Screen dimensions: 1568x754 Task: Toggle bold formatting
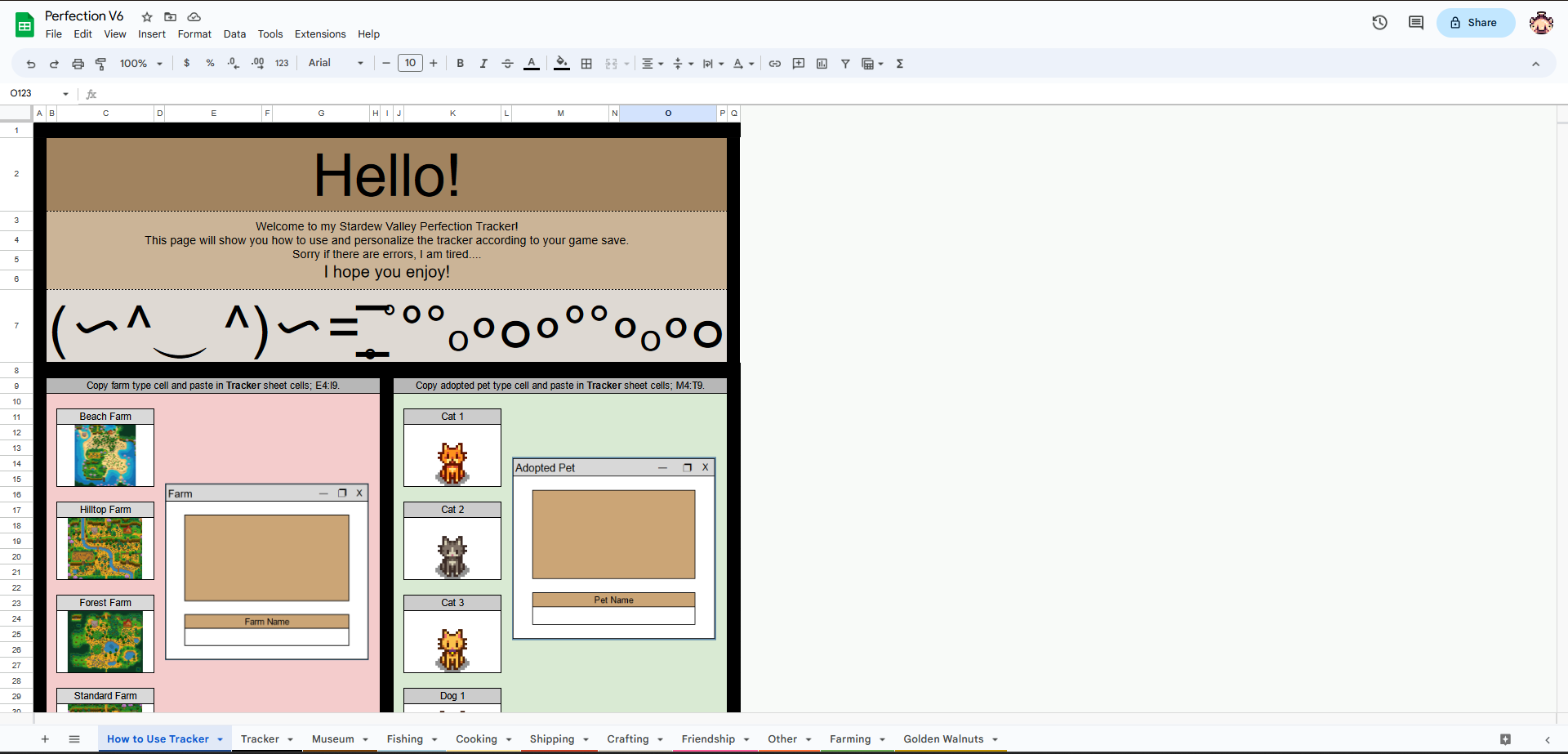coord(461,63)
